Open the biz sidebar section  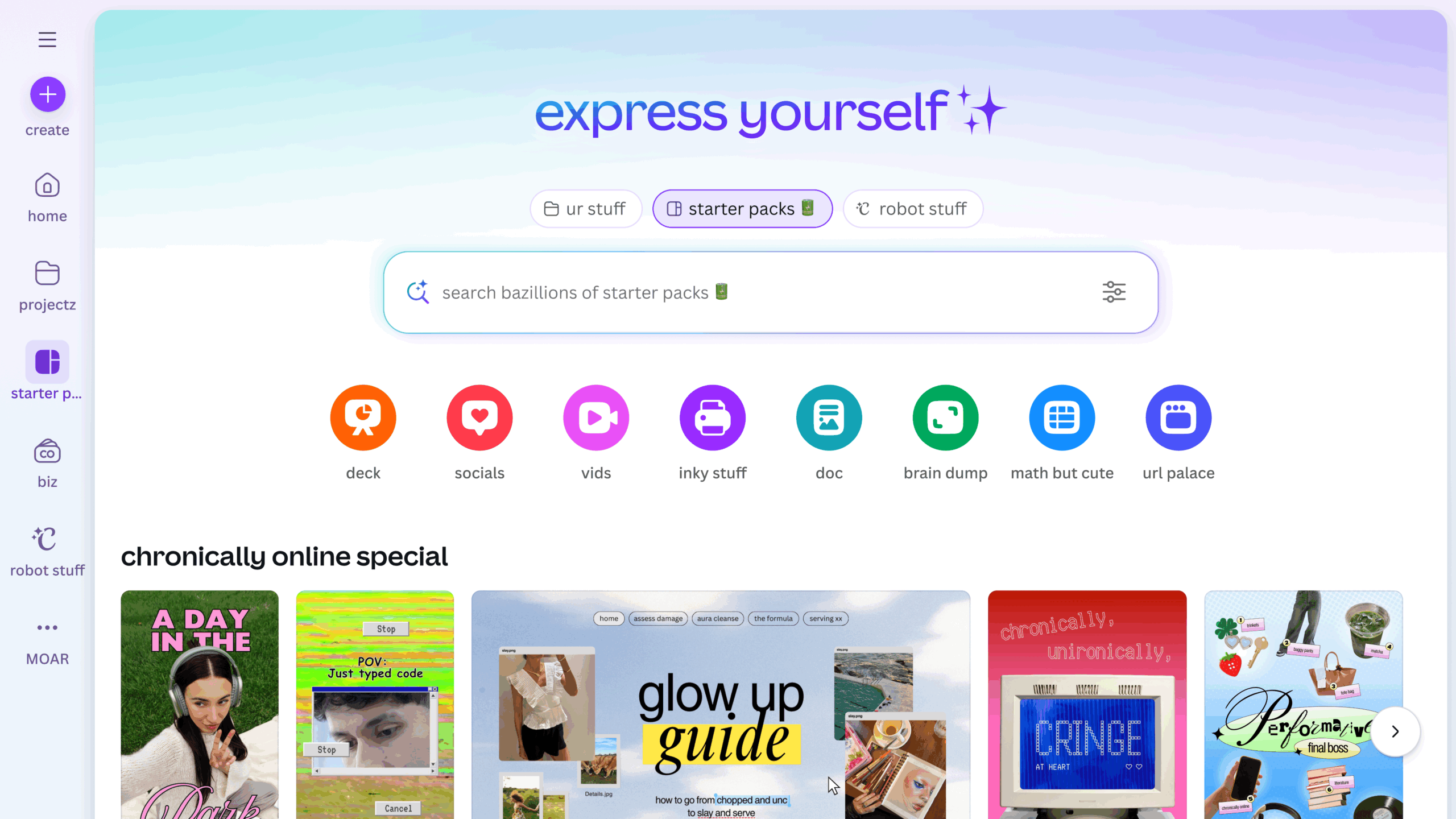(47, 464)
